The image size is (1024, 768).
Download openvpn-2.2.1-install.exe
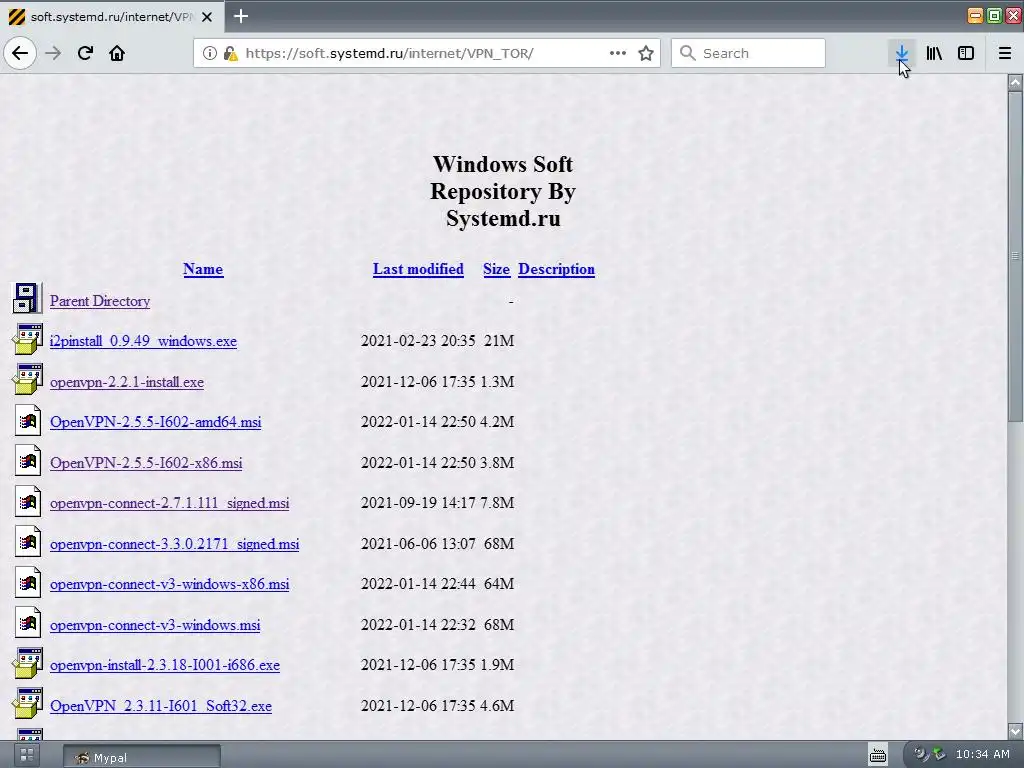pyautogui.click(x=127, y=382)
